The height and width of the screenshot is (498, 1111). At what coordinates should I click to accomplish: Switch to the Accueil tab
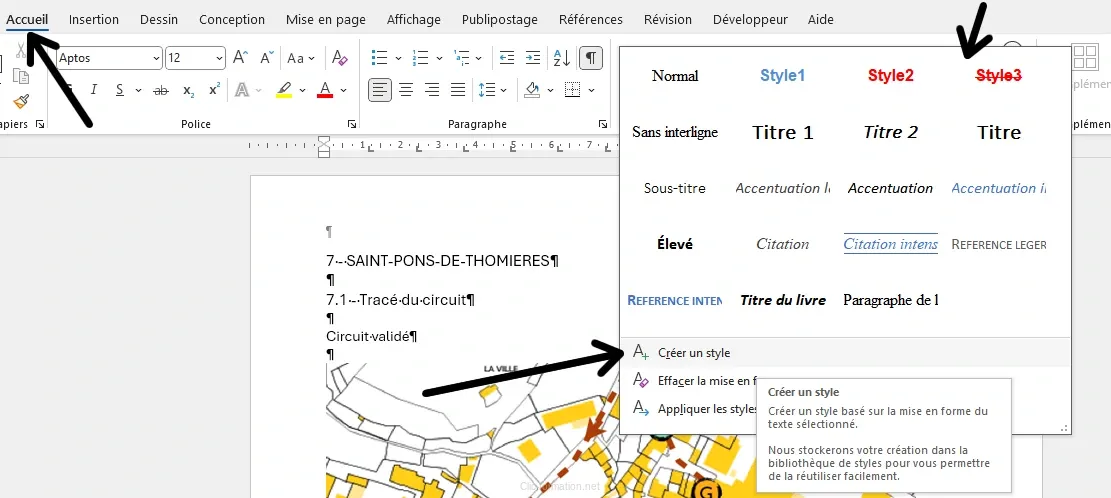tap(28, 20)
